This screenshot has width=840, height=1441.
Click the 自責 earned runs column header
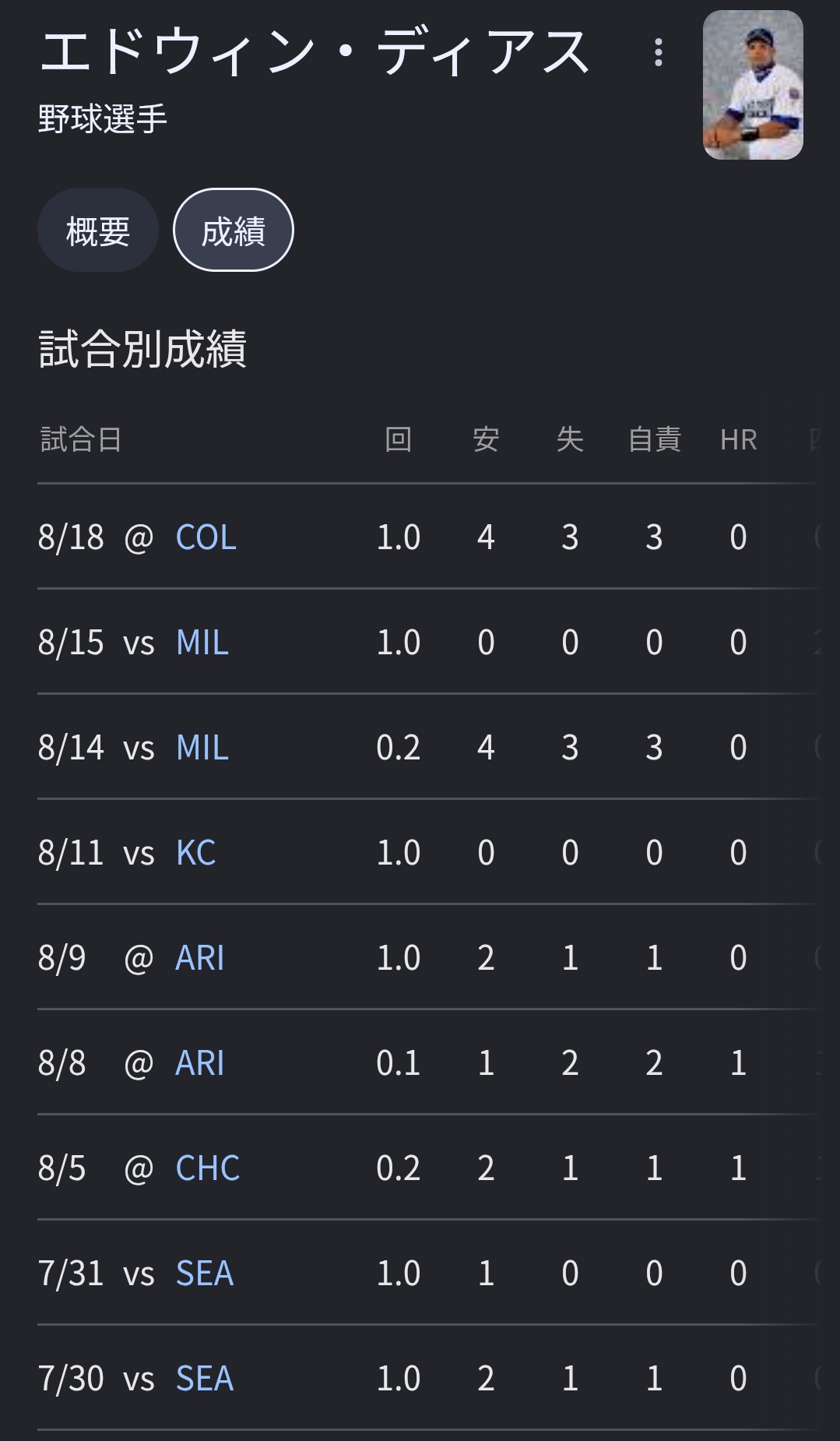pyautogui.click(x=655, y=439)
